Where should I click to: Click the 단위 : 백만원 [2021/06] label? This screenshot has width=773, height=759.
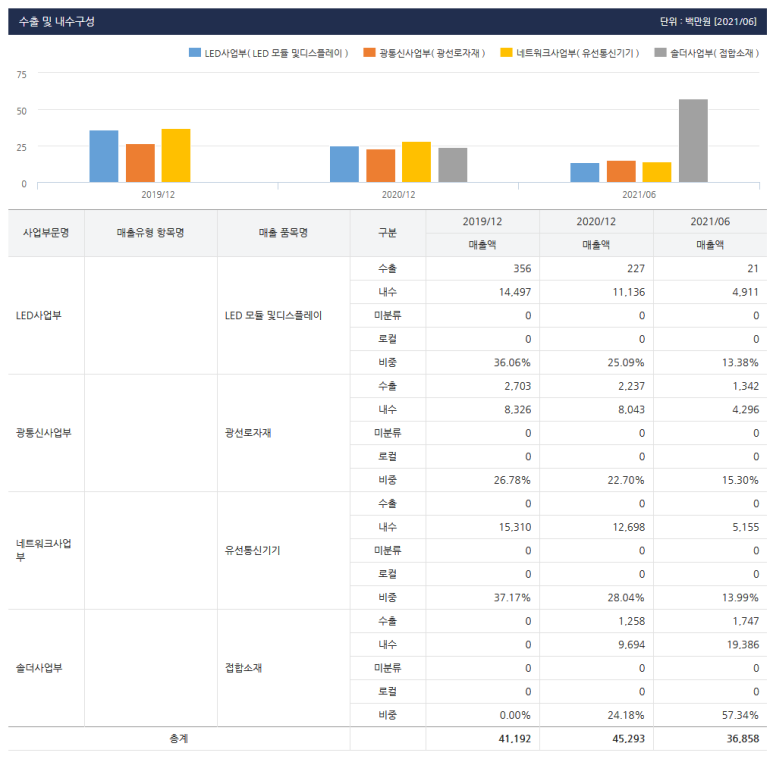(x=708, y=22)
